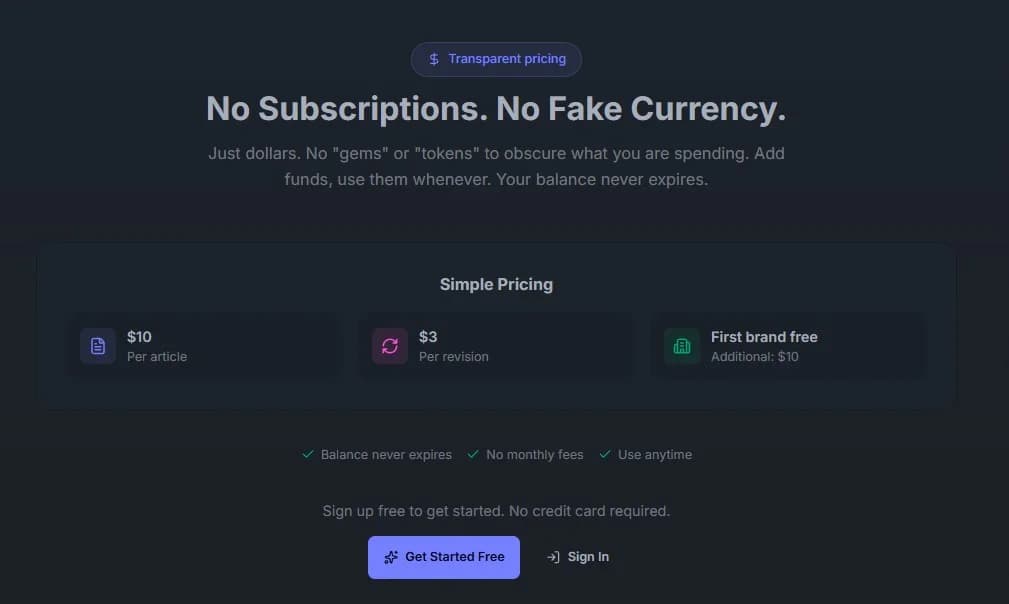Click the checkmark beside No monthly fees
Viewport: 1009px width, 604px height.
471,454
